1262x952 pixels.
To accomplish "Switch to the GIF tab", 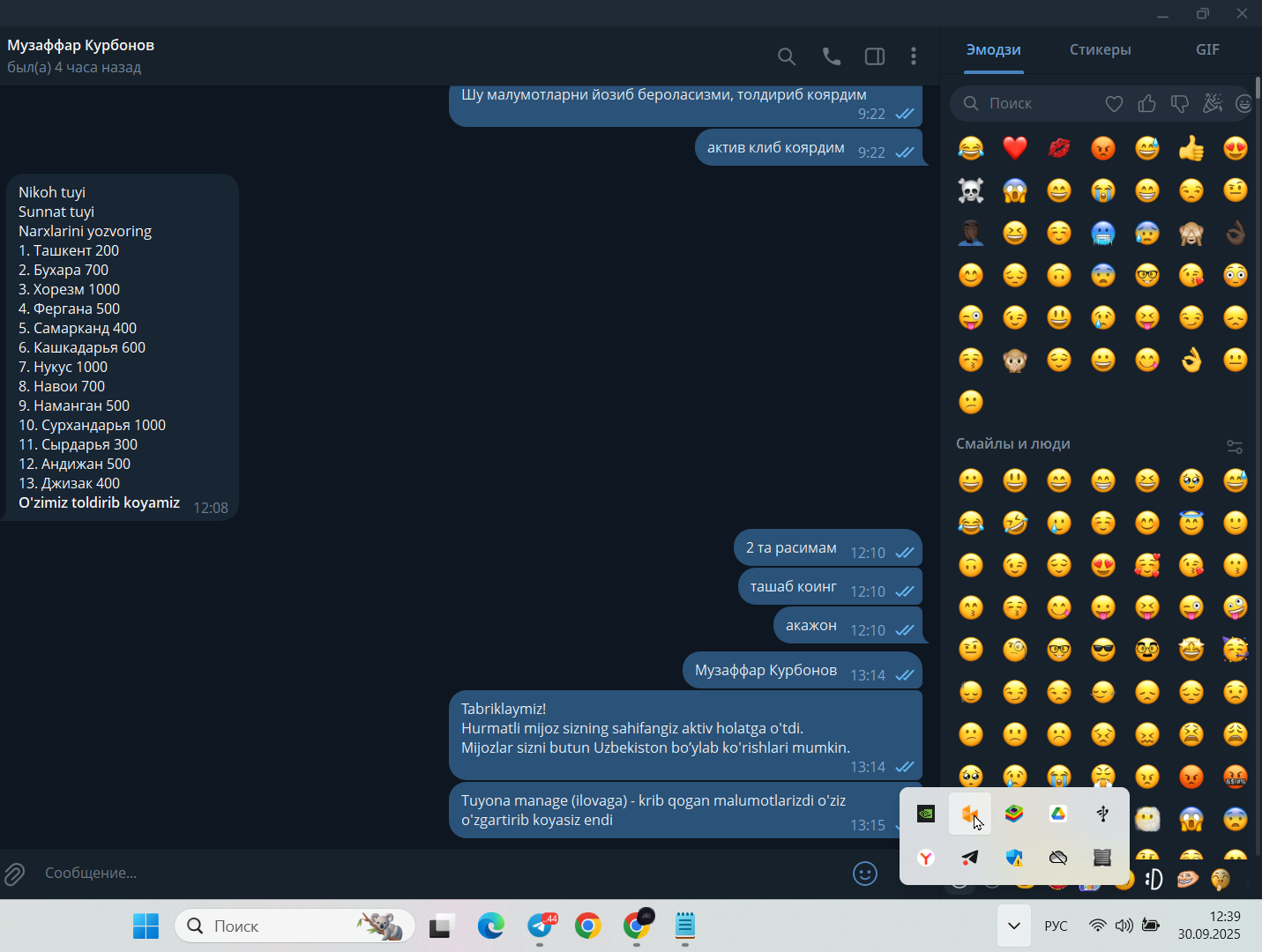I will coord(1207,50).
